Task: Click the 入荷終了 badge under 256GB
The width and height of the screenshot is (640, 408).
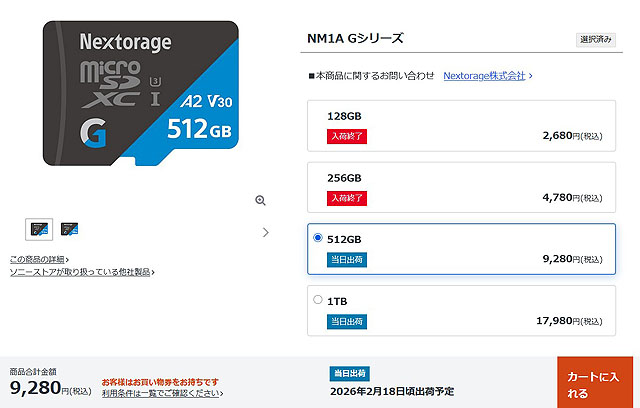Action: [x=347, y=198]
